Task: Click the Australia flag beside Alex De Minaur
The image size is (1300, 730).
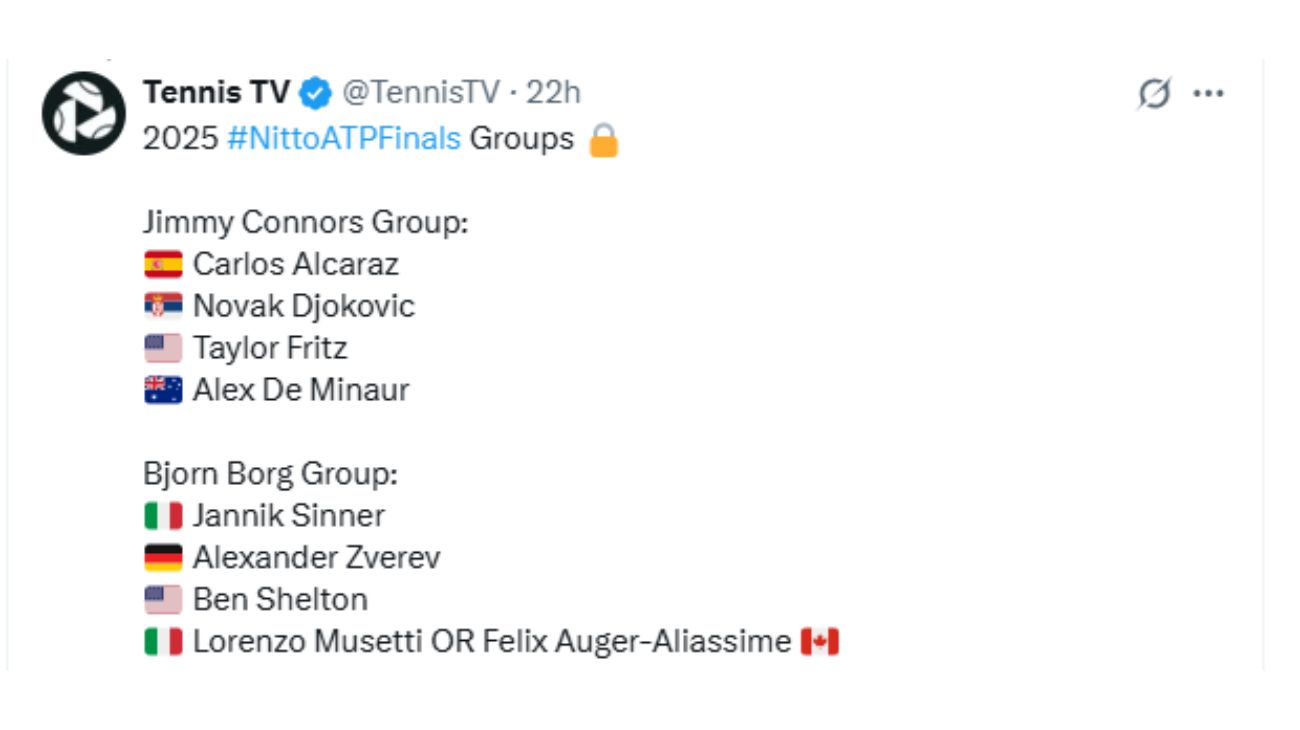Action: (x=163, y=390)
